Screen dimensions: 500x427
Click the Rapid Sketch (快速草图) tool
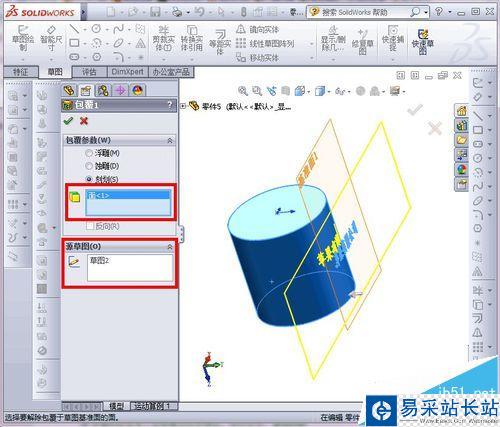(x=422, y=42)
